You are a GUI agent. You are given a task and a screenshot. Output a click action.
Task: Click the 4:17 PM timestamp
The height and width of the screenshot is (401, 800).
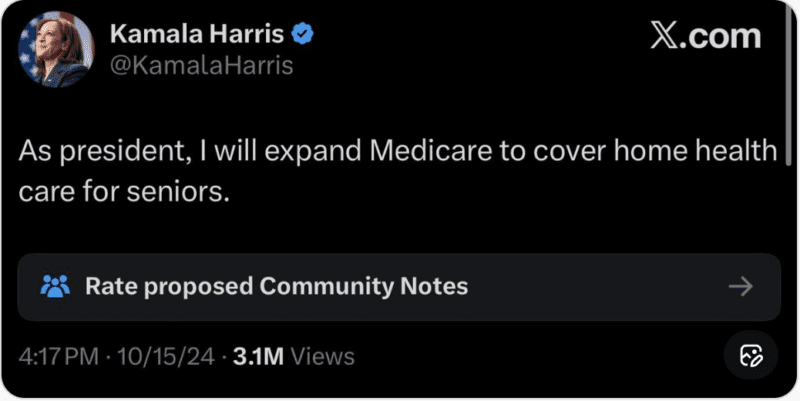[59, 356]
